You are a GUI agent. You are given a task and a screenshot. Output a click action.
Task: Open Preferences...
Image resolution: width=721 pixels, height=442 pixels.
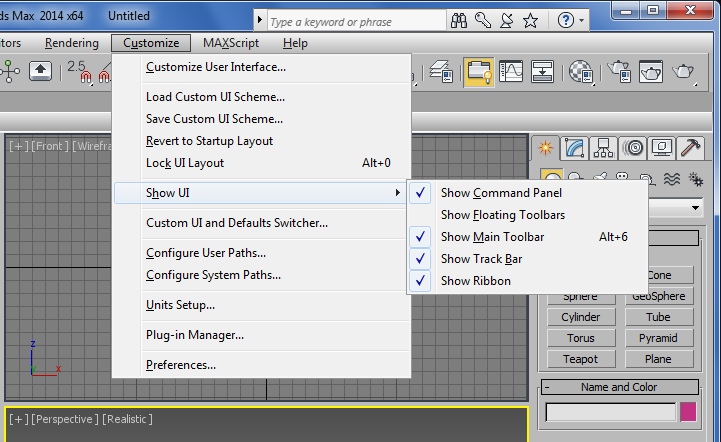[x=181, y=365]
